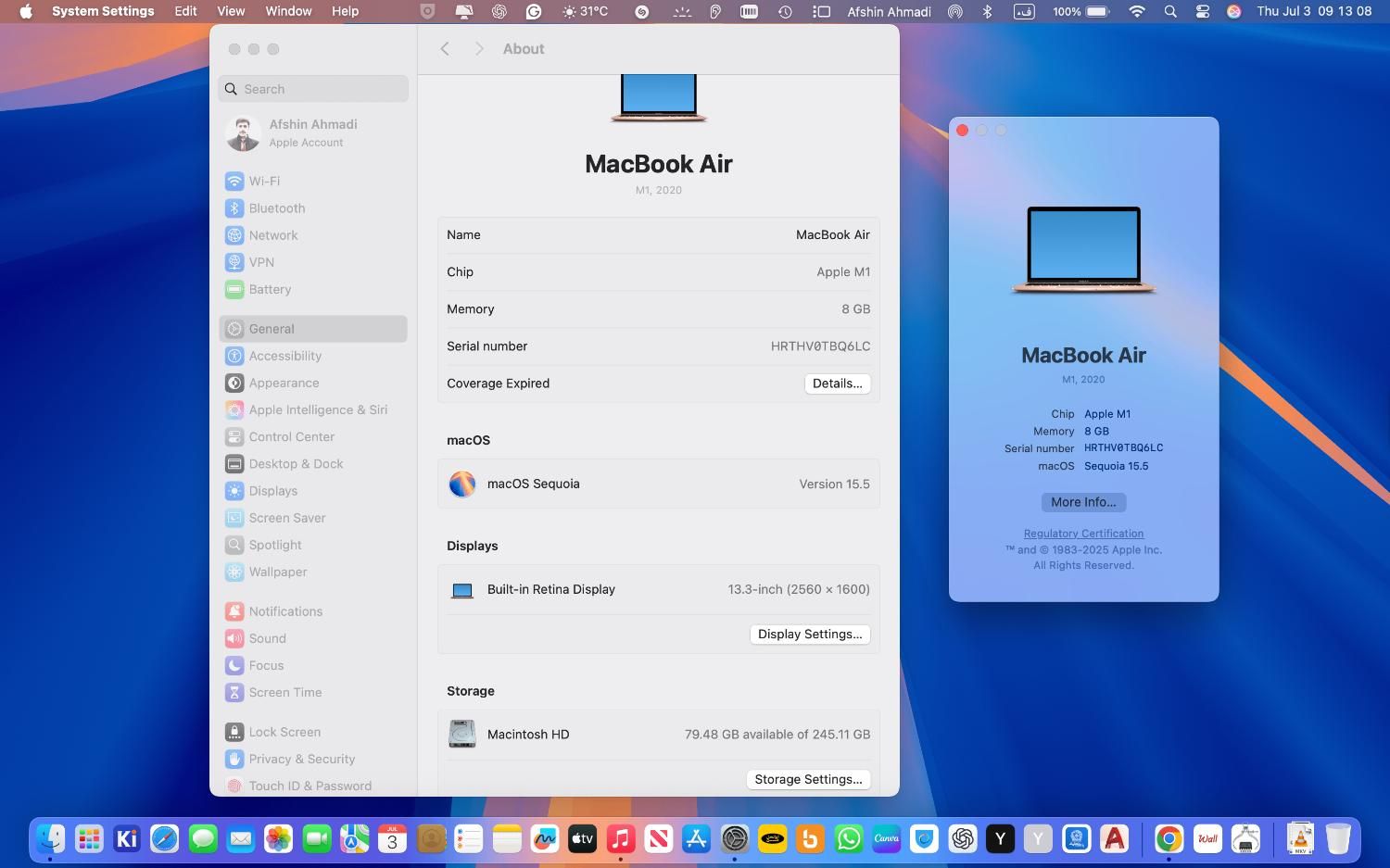
Task: Open Messages from the Dock
Action: (203, 839)
